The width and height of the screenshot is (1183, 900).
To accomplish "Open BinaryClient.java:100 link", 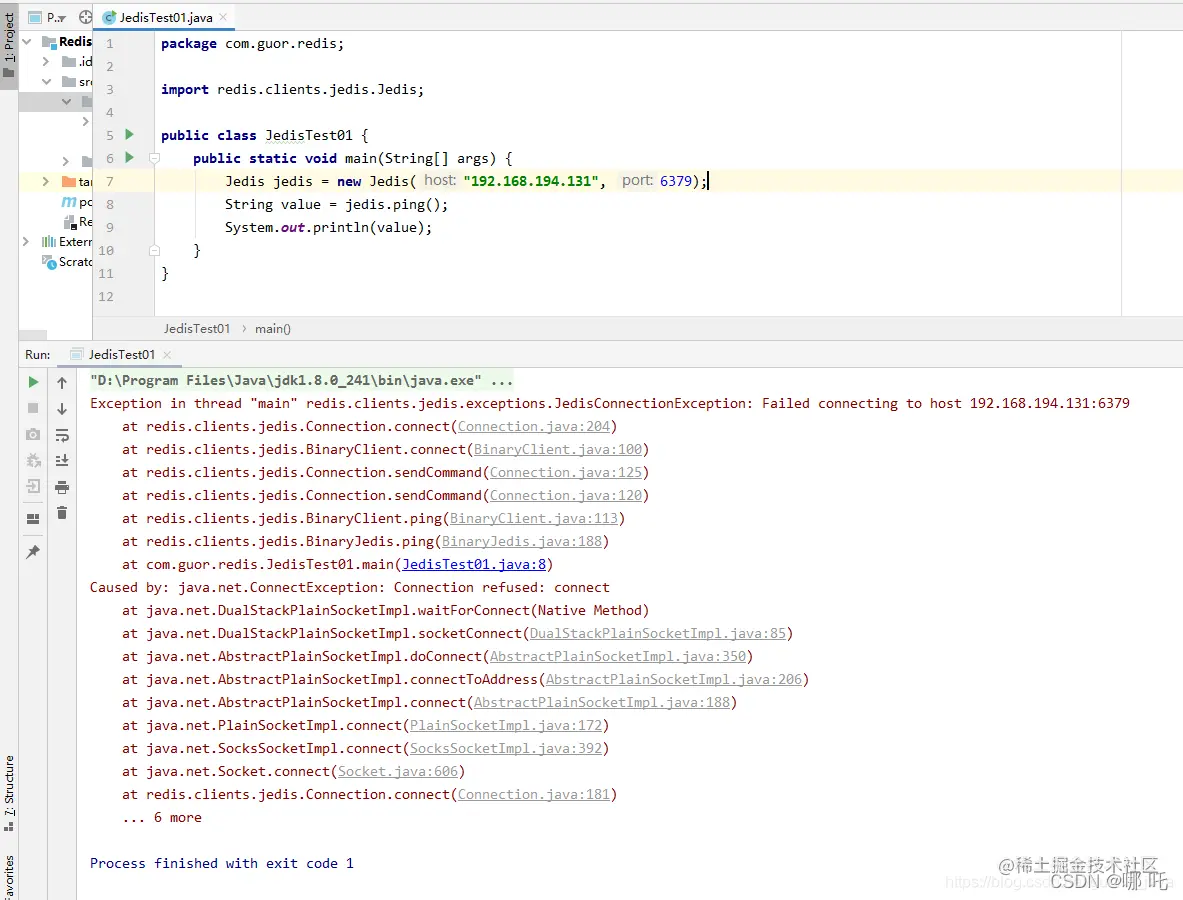I will coord(558,450).
